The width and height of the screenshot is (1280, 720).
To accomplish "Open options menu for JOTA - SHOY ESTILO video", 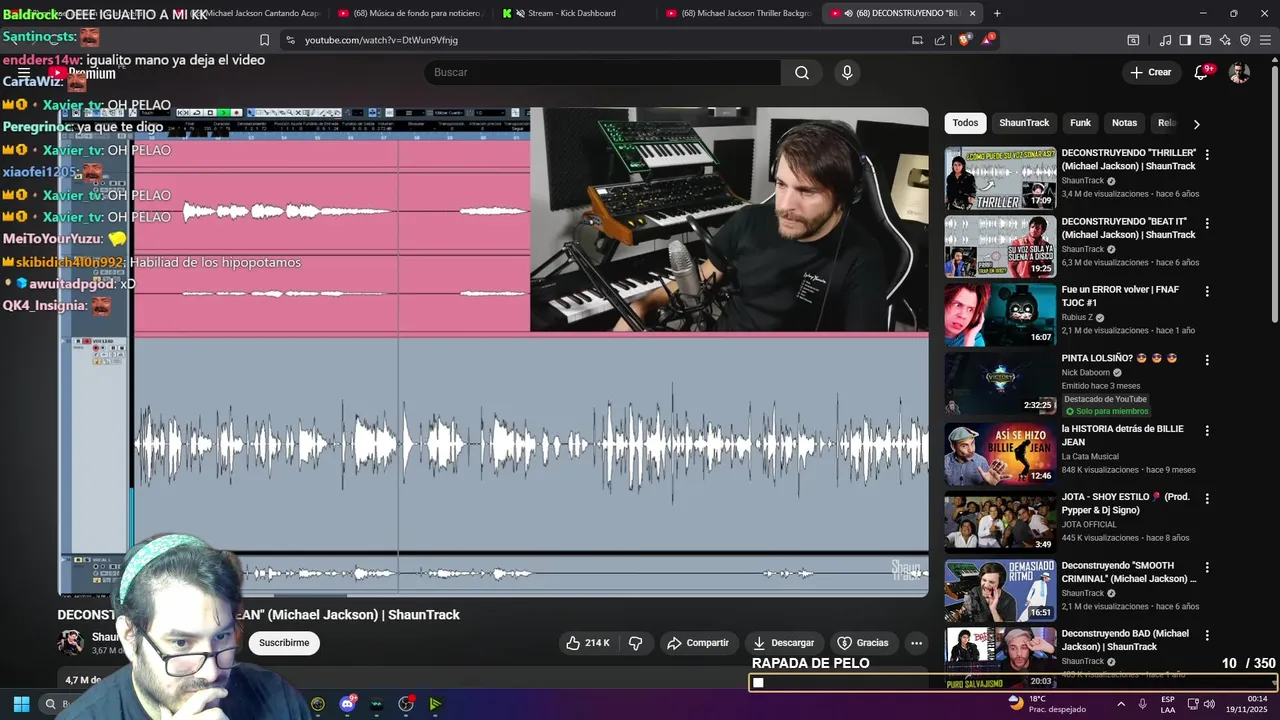I will click(1207, 498).
